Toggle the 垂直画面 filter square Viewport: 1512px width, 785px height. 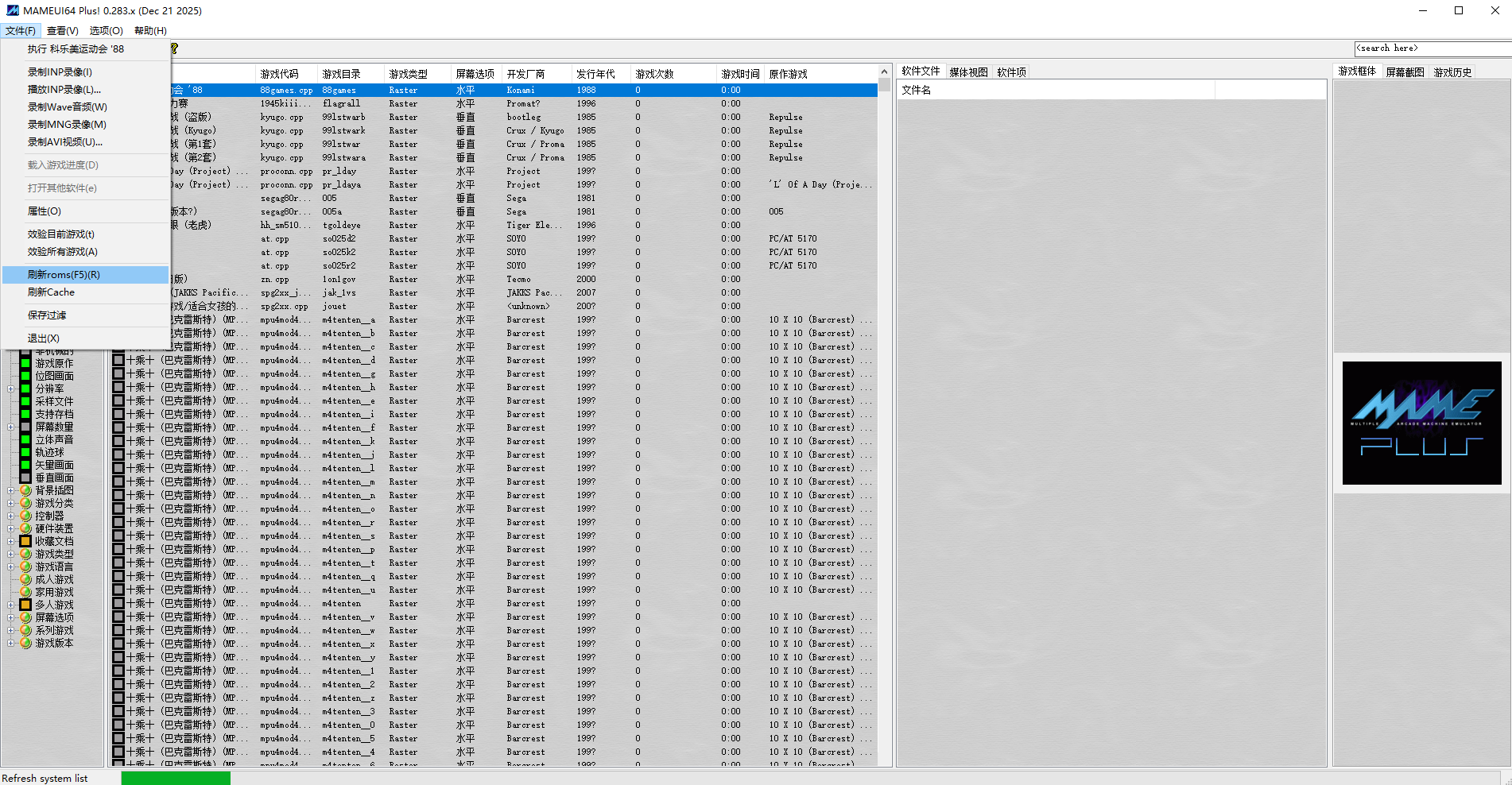tap(25, 478)
